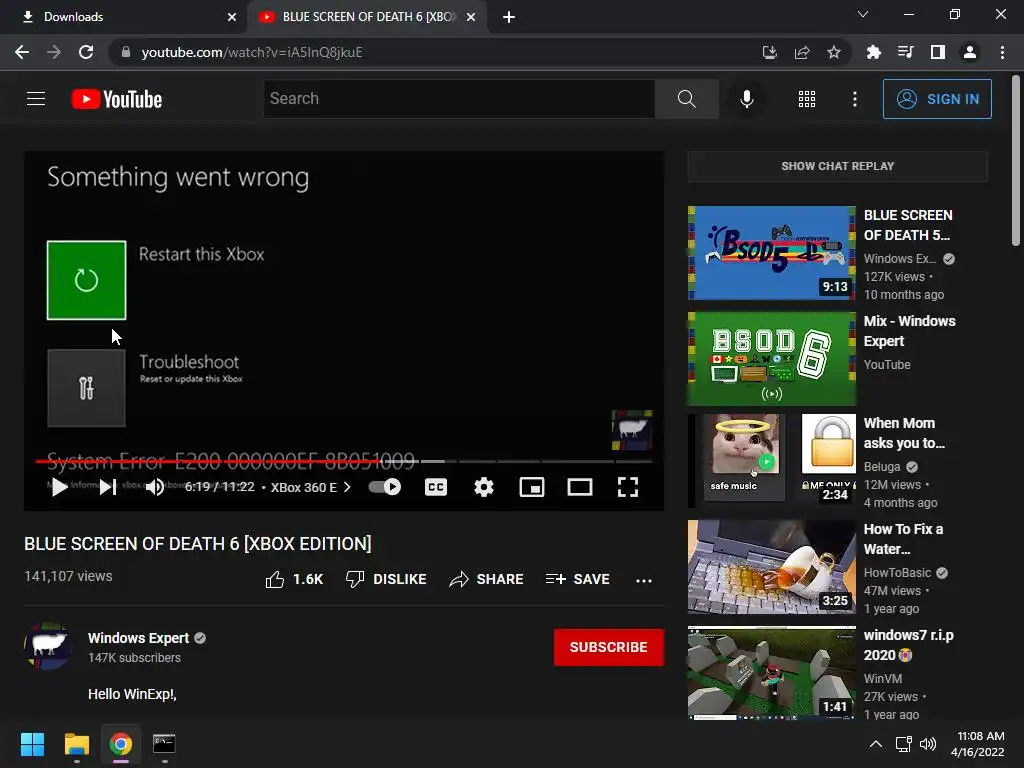Click the DISLIKE button

[x=386, y=579]
